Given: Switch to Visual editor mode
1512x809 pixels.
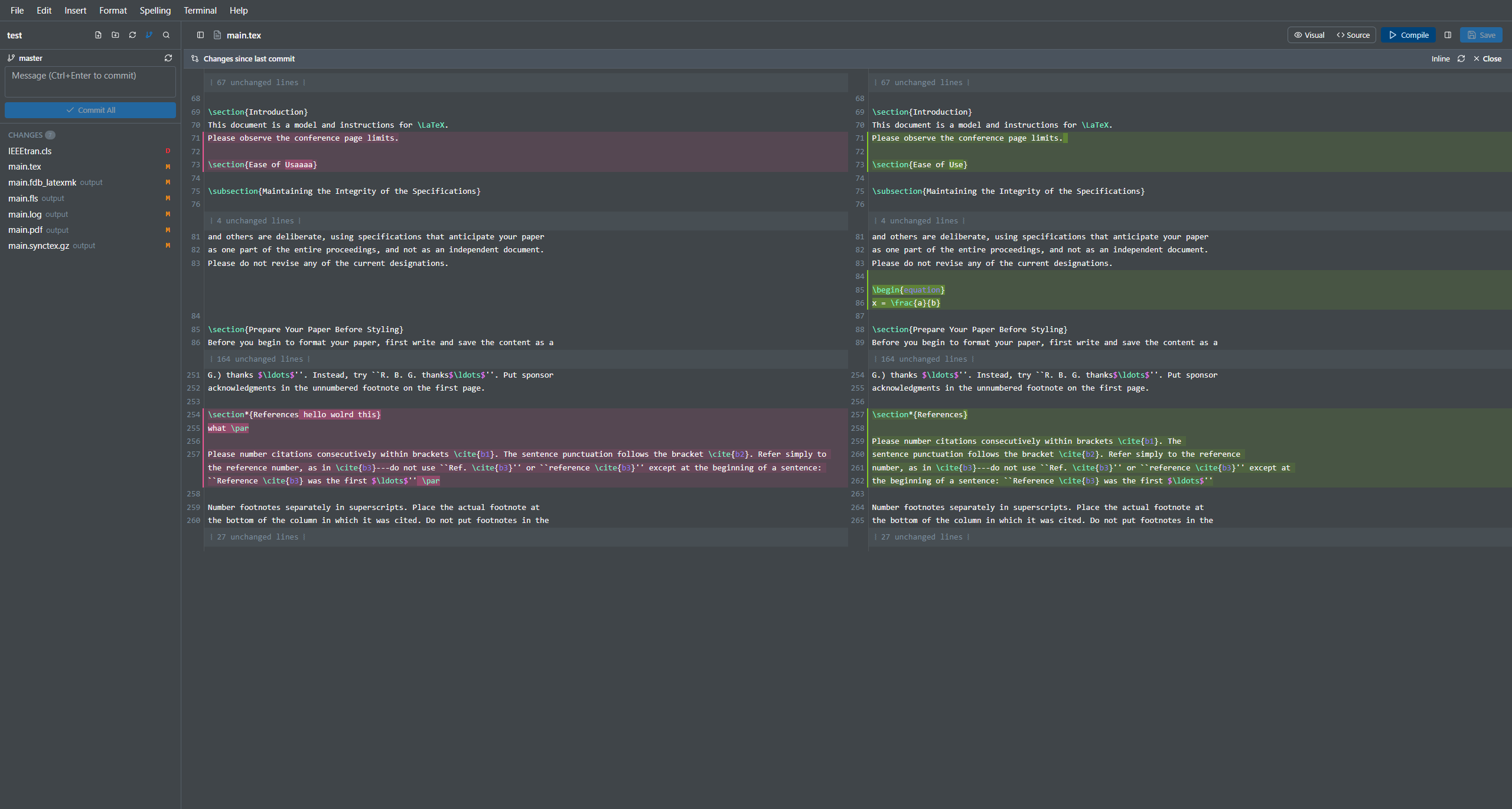Looking at the screenshot, I should pyautogui.click(x=1309, y=35).
